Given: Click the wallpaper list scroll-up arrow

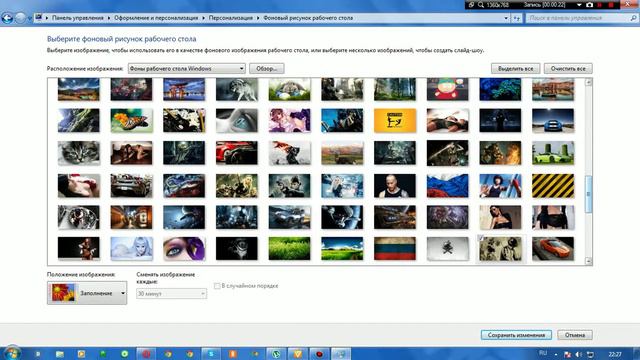Looking at the screenshot, I should pos(588,82).
